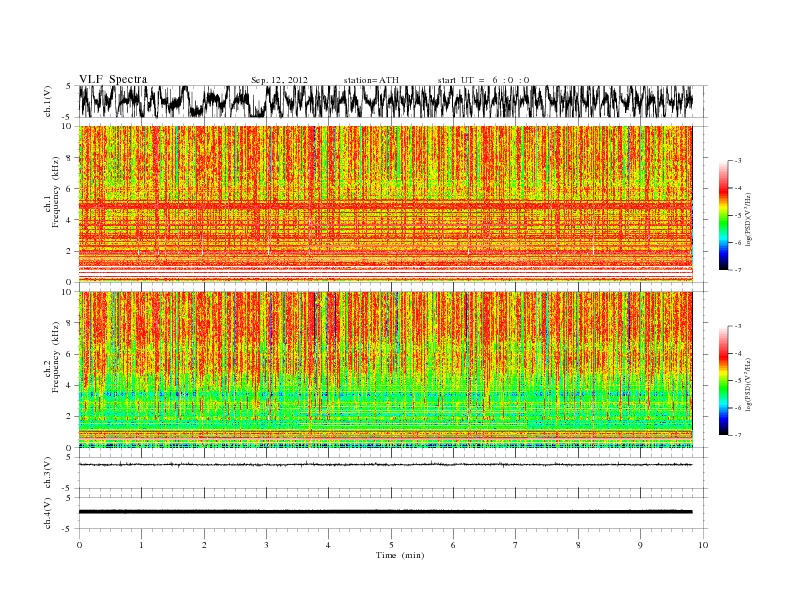The image size is (792, 612).
Task: Click time-axis tick label '7'
Action: [x=516, y=545]
